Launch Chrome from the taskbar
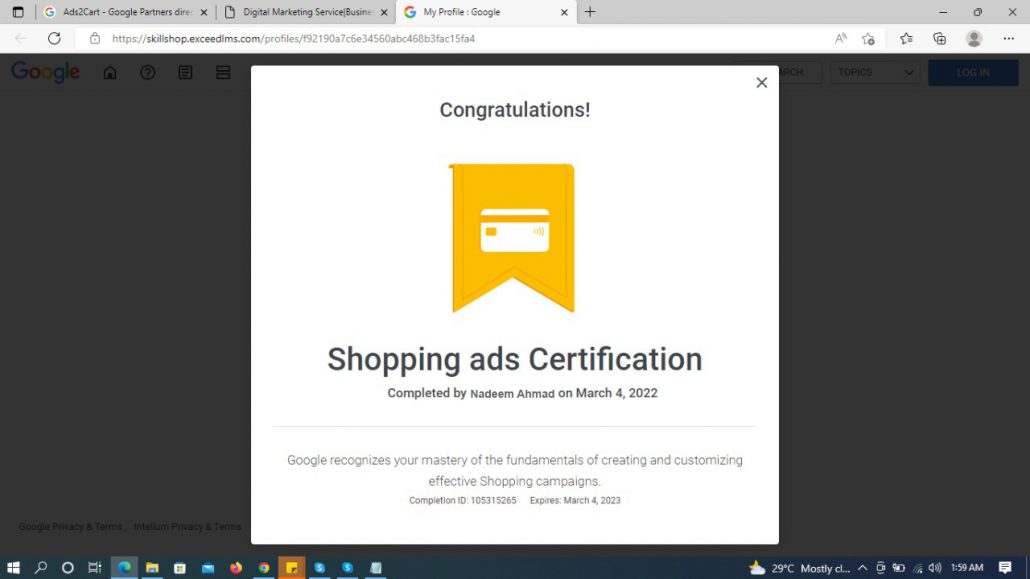This screenshot has height=579, width=1030. [x=263, y=567]
